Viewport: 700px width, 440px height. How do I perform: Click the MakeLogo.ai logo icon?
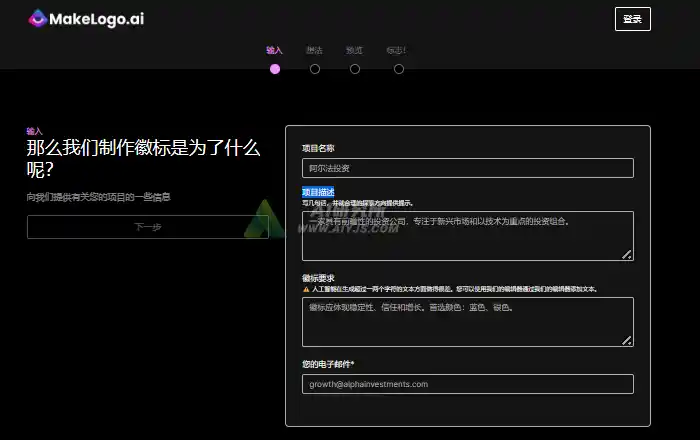37,18
